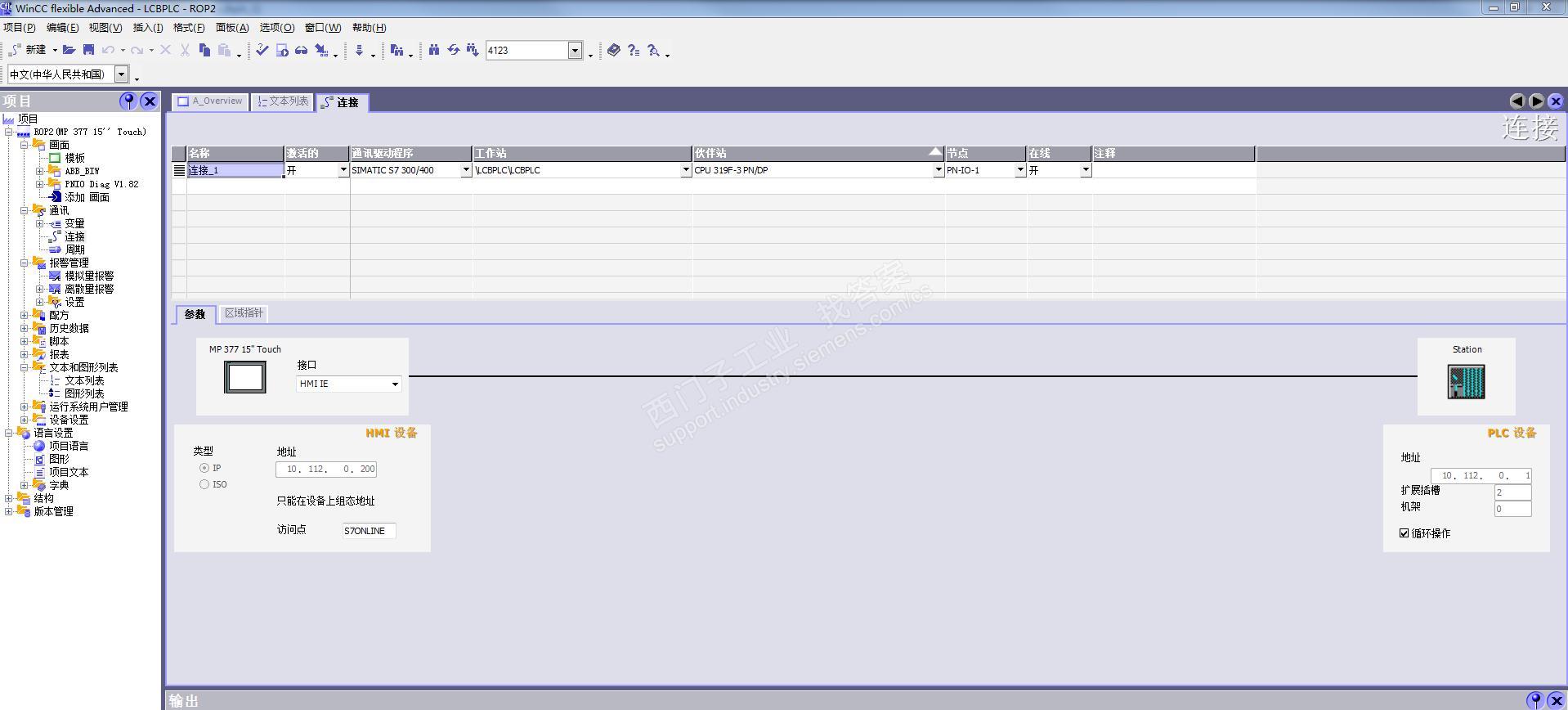Open the 激活的 dropdown showing 开

coord(343,170)
